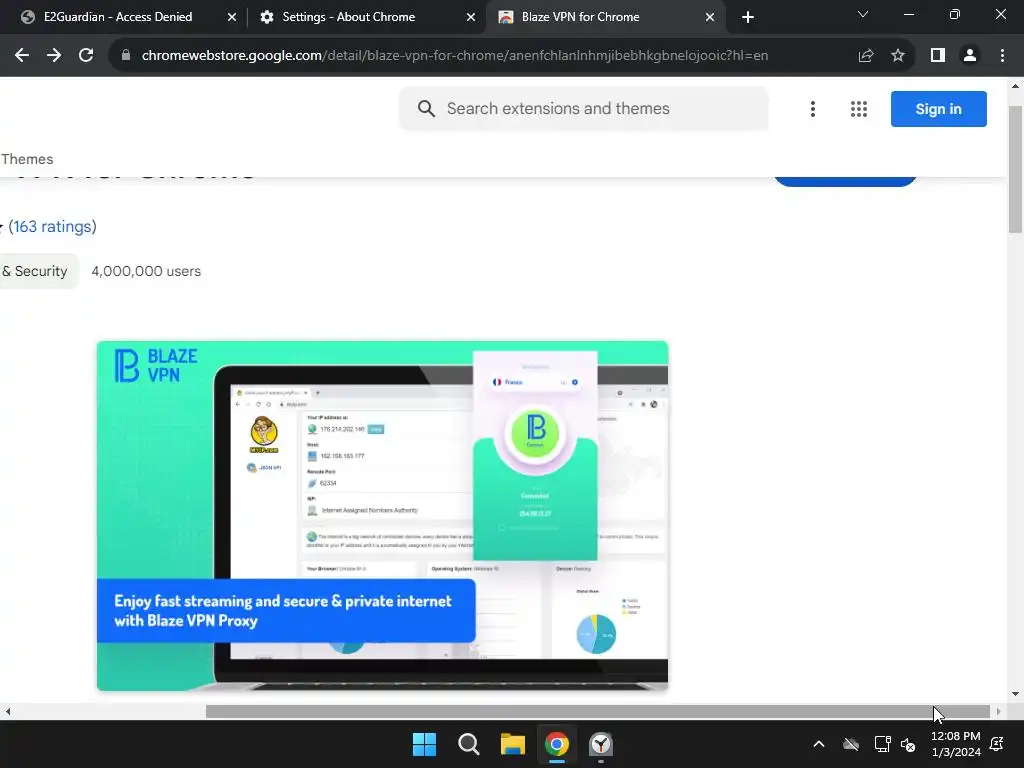Click the 4,000,000 users text
The image size is (1024, 768).
[x=146, y=271]
